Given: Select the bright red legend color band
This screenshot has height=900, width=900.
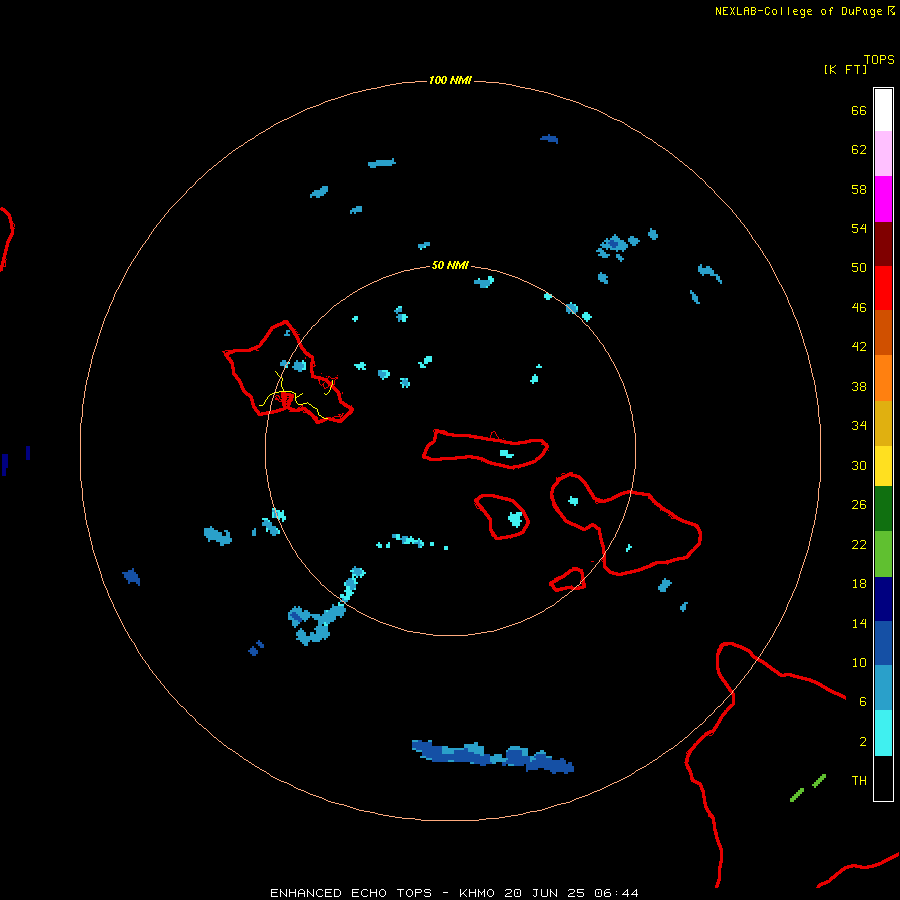Looking at the screenshot, I should [x=883, y=288].
